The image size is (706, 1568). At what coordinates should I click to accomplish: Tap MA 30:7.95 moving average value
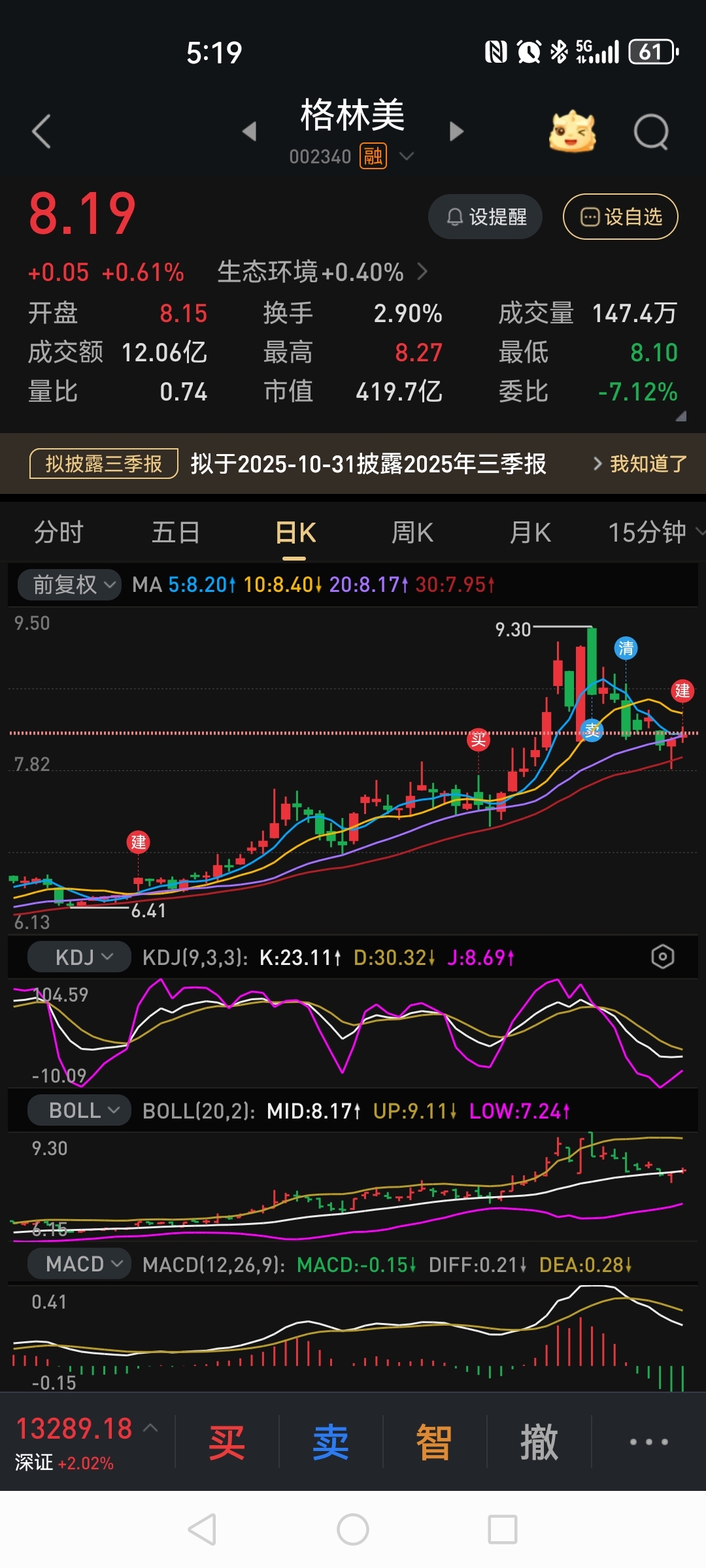point(455,584)
